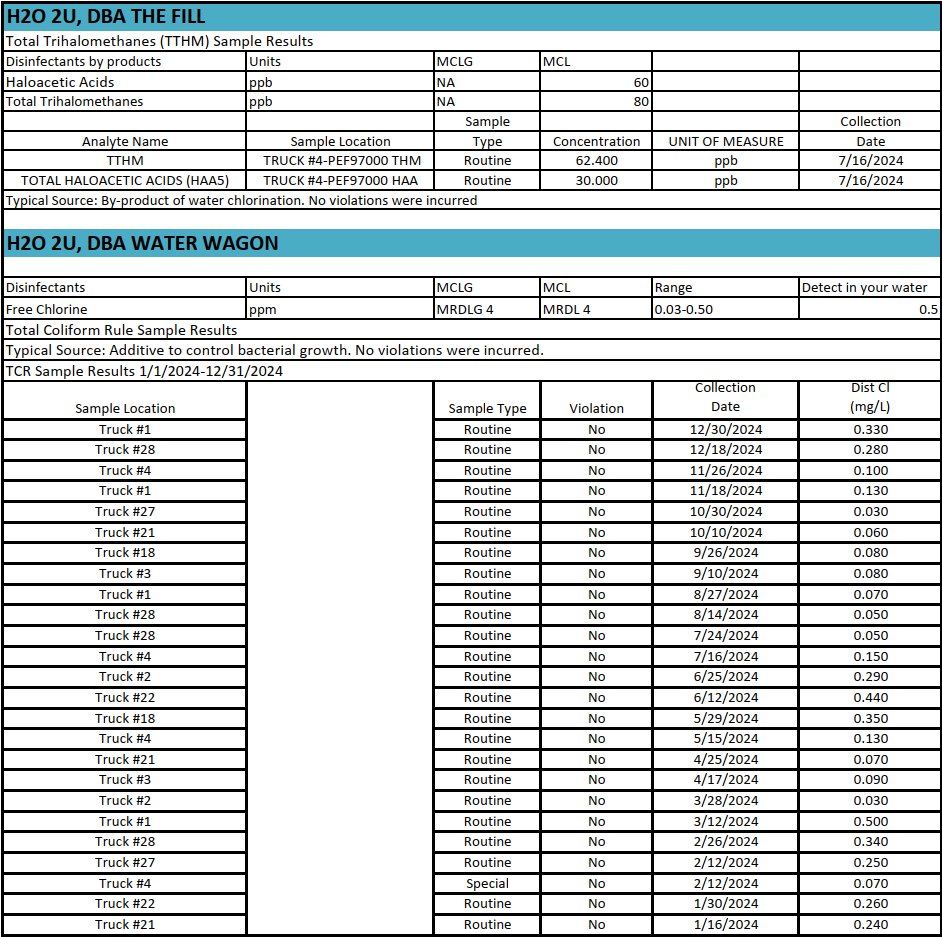Click the "Special" sample type cell
This screenshot has width=942, height=937.
coord(487,884)
